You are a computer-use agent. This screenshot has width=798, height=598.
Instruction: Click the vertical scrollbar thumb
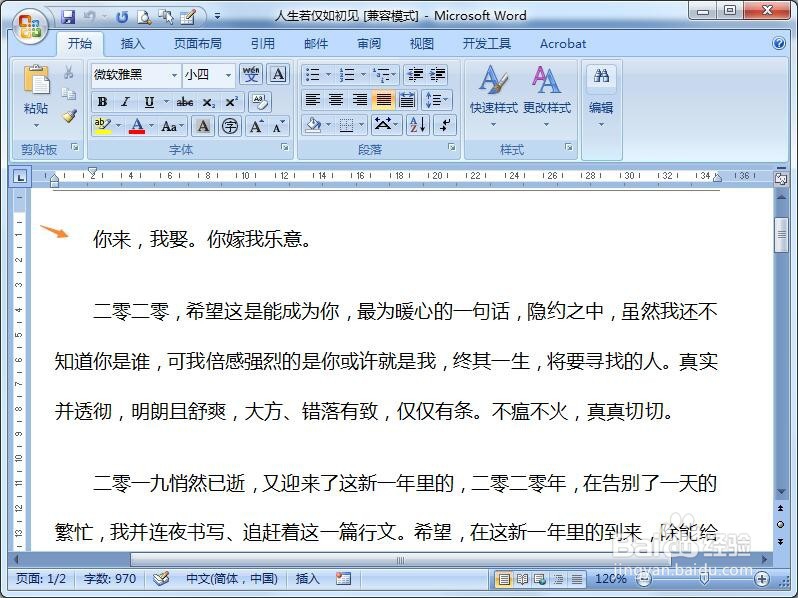click(x=781, y=235)
